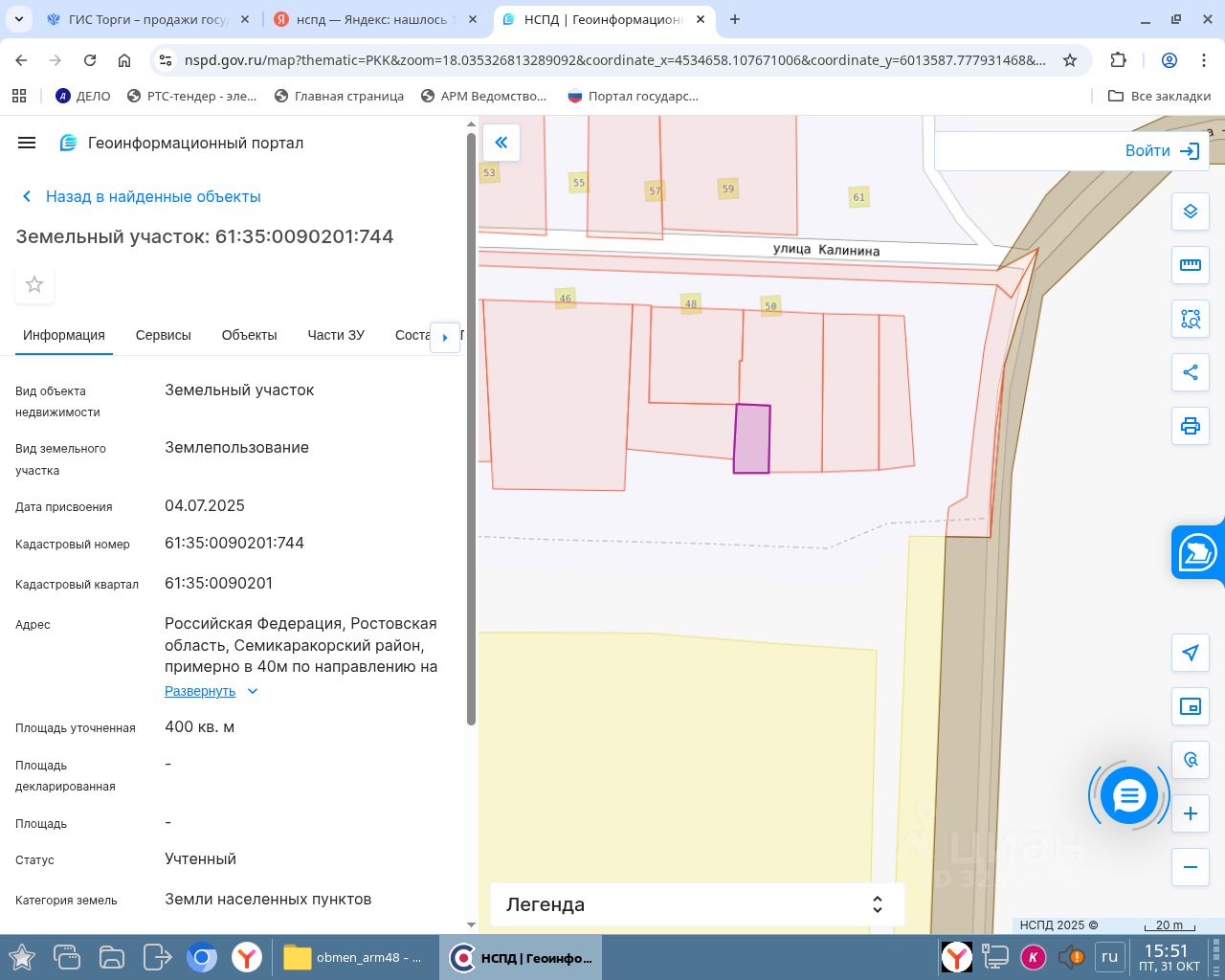Open Chrome from the taskbar
Screen dimensions: 1225x980
coord(202,957)
